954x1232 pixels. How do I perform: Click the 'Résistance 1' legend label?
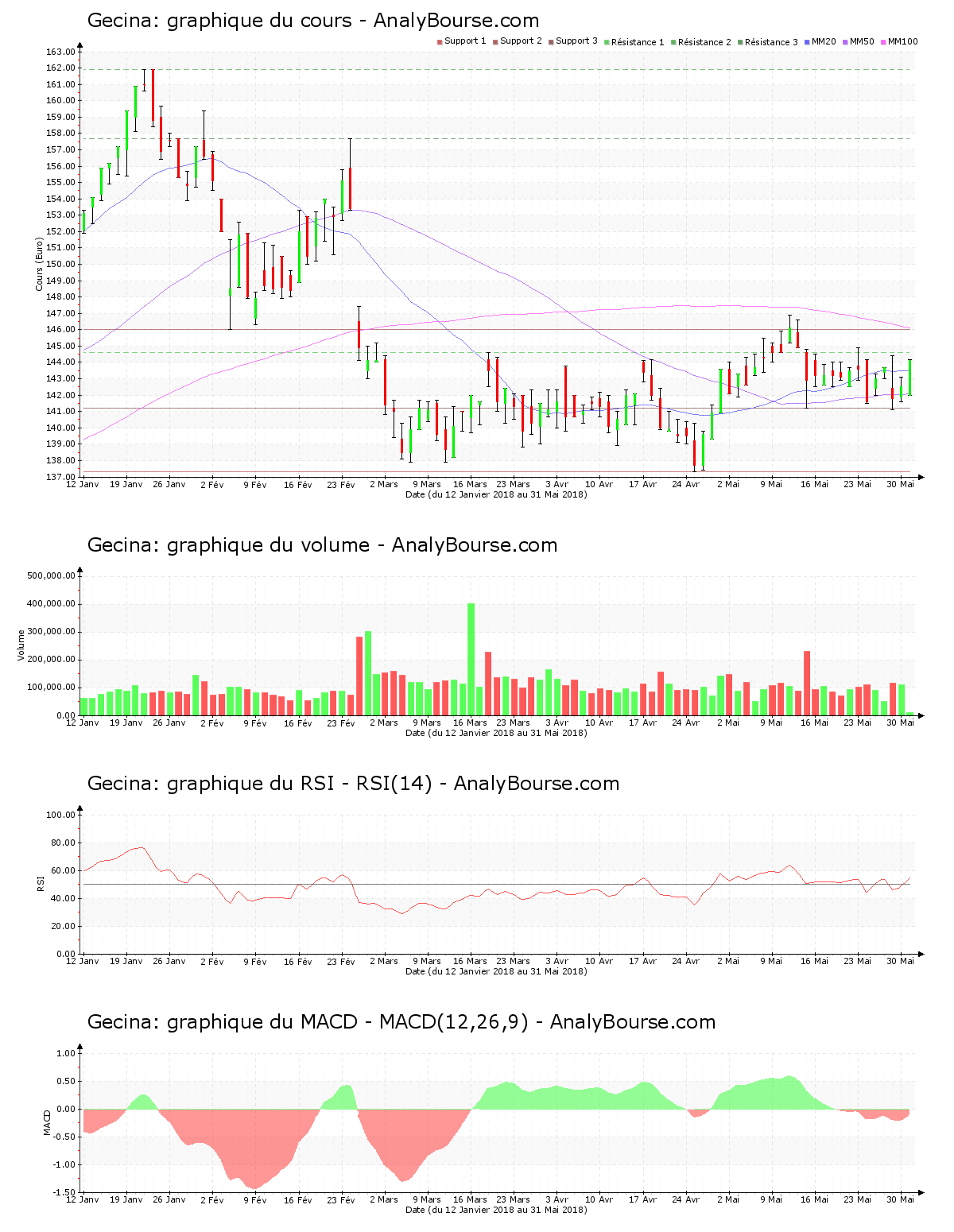pyautogui.click(x=638, y=42)
